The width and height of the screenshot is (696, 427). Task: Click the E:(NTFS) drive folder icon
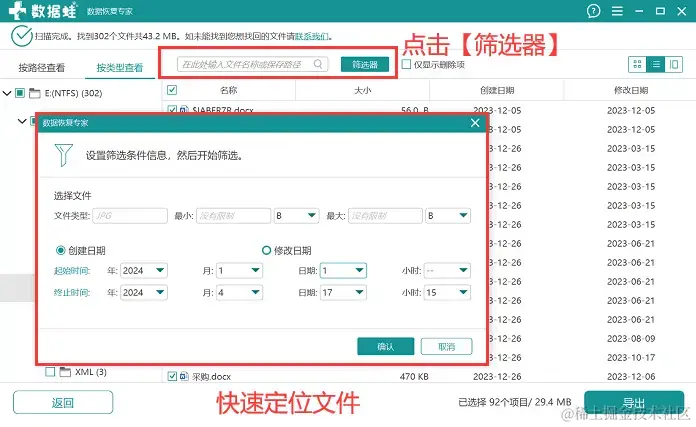click(x=35, y=93)
